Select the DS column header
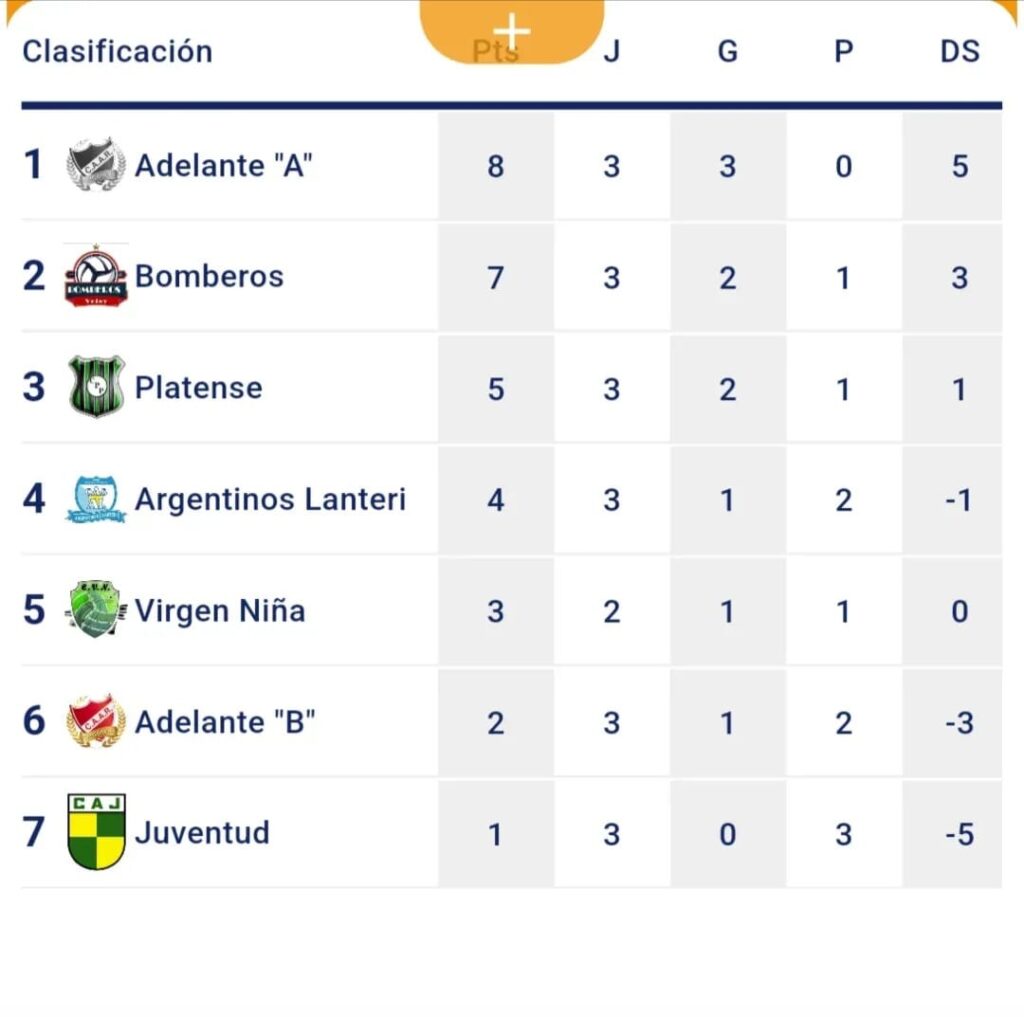Screen dimensions: 1024x1017 pyautogui.click(x=959, y=51)
